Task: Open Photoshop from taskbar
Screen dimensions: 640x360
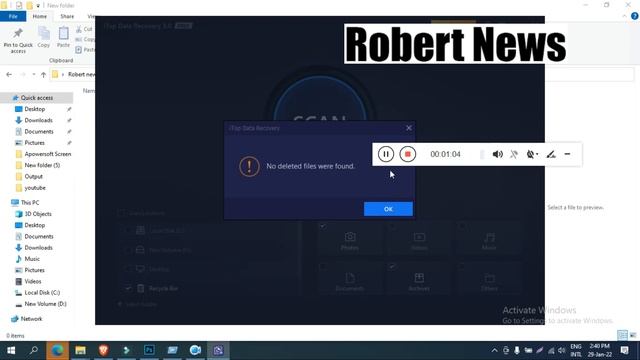Action: coord(149,350)
